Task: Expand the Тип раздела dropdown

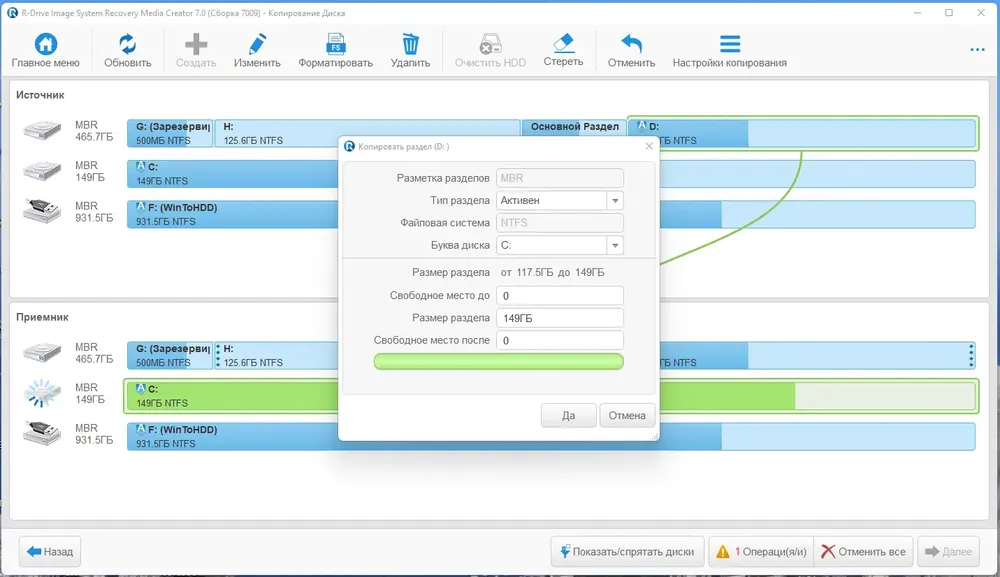Action: click(x=615, y=200)
